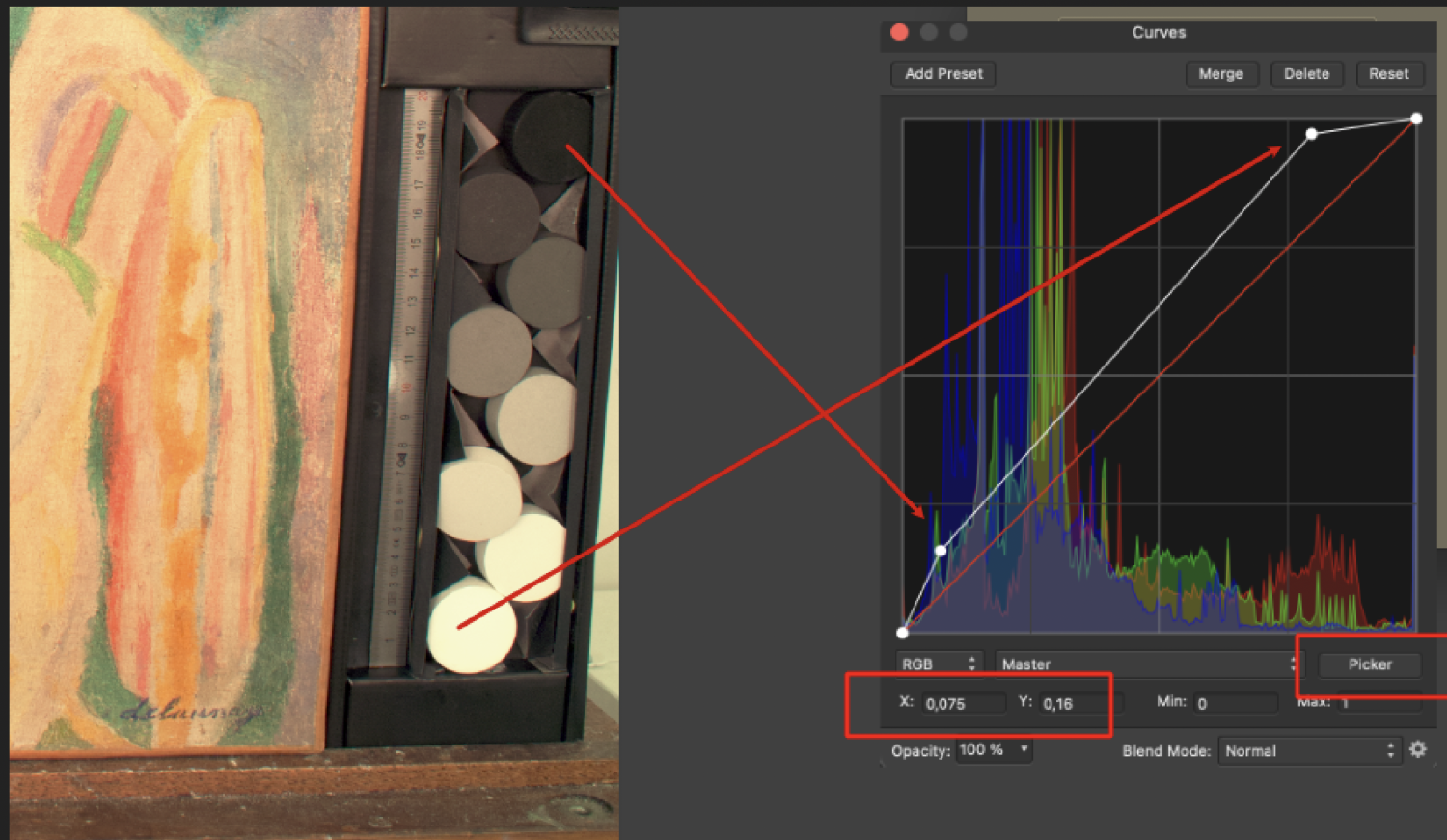This screenshot has height=840, width=1447.
Task: Click the Blend Mode stepper arrows
Action: (1389, 750)
